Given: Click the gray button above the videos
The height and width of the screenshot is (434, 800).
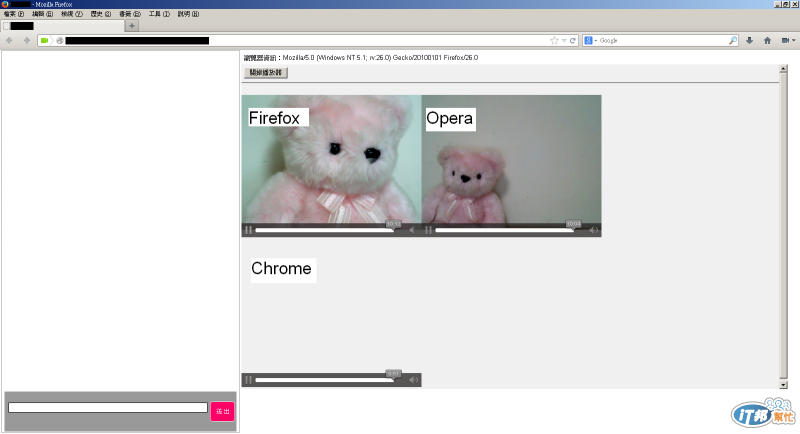Looking at the screenshot, I should (x=266, y=72).
